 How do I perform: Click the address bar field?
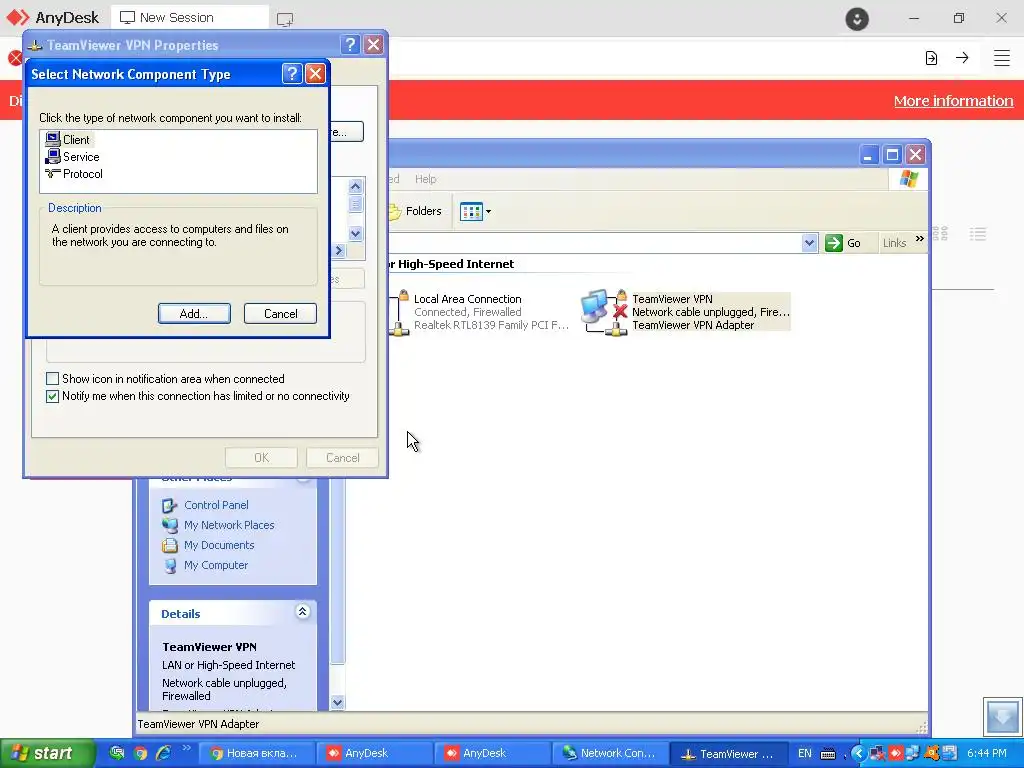click(x=596, y=243)
